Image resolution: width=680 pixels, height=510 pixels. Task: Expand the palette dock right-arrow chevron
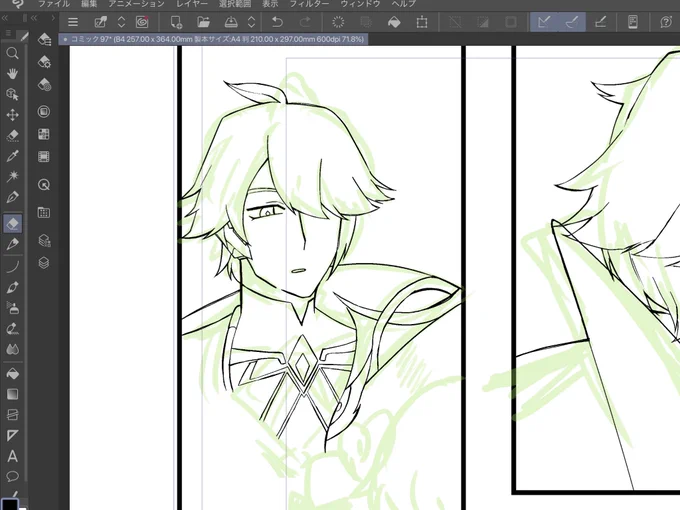[x=53, y=18]
